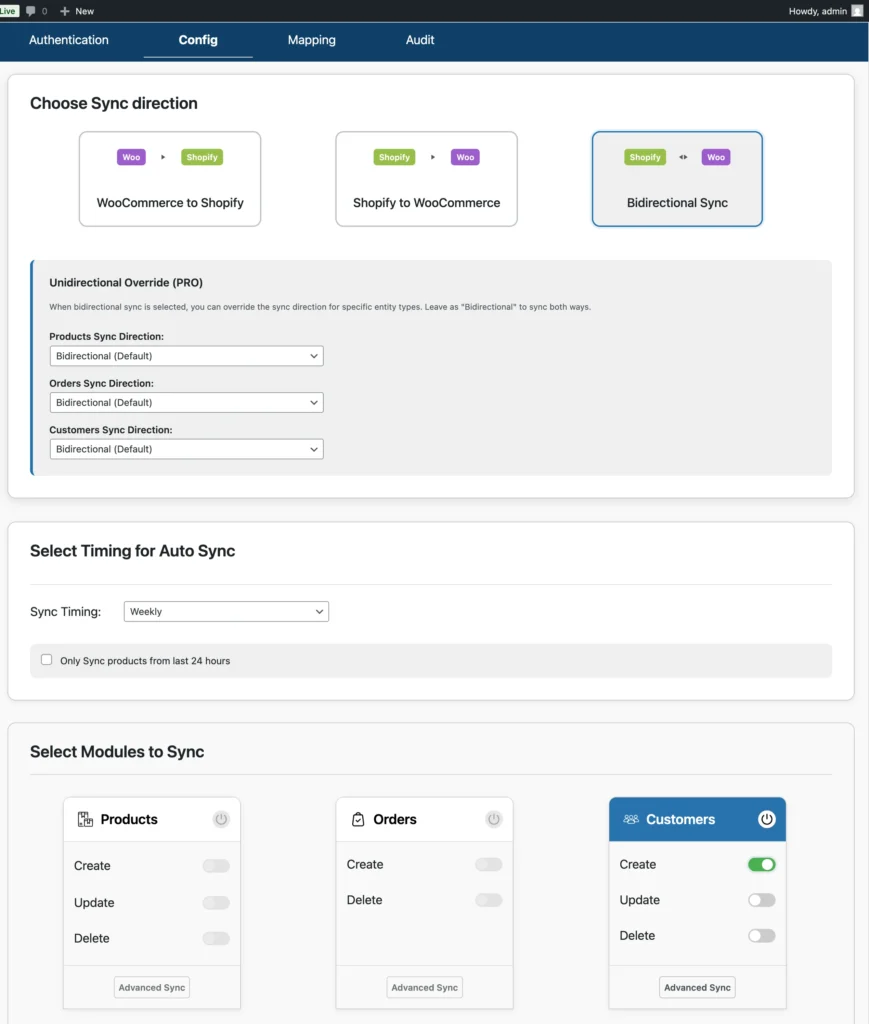Click the New icon in the admin bar
Screen dimensions: 869x1024
click(66, 11)
